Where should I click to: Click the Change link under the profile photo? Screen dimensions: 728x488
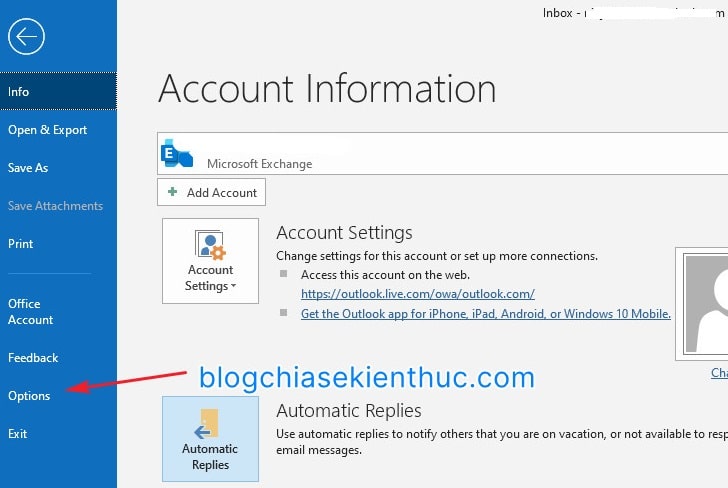[719, 372]
